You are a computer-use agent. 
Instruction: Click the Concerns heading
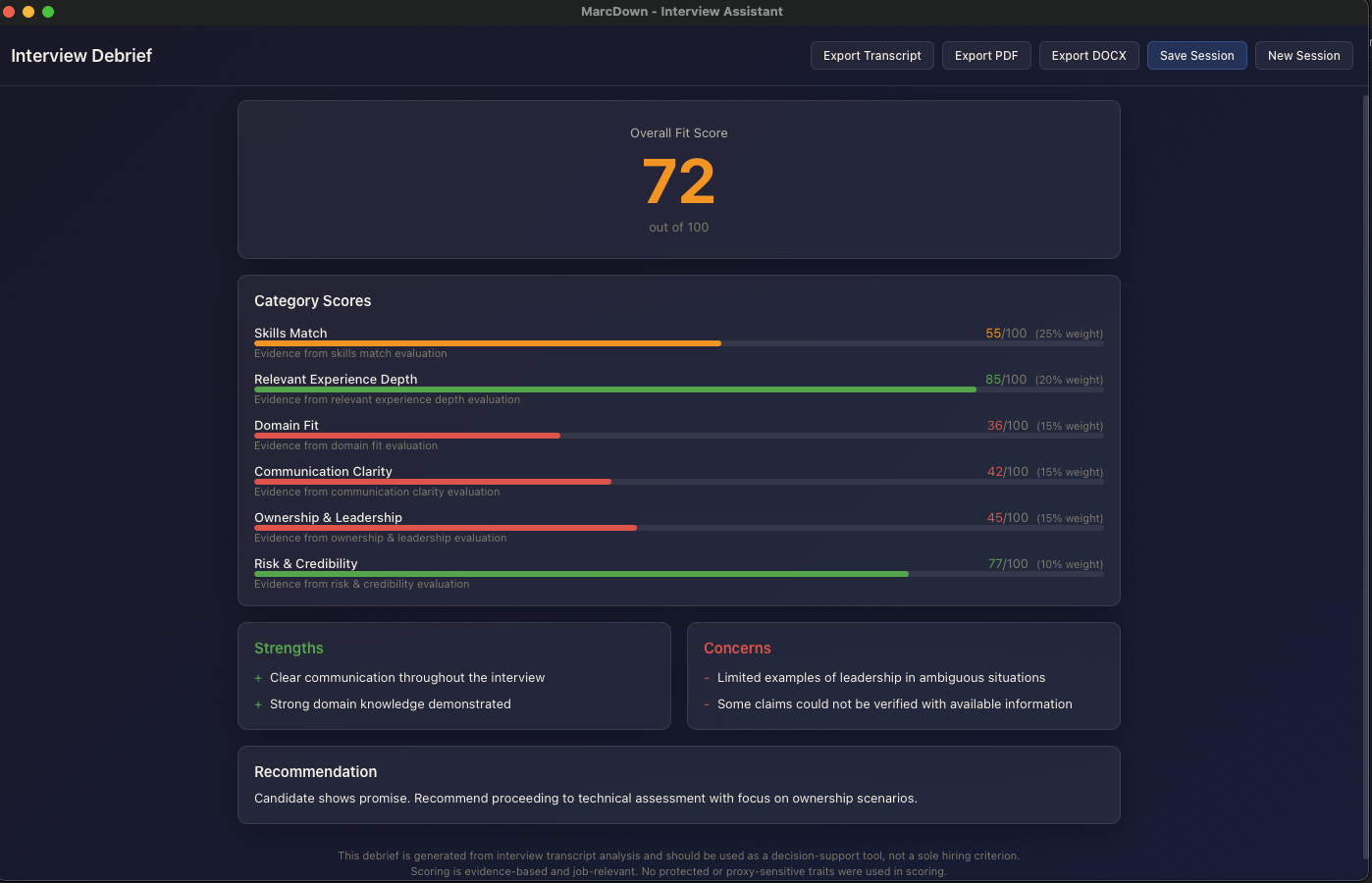point(737,649)
